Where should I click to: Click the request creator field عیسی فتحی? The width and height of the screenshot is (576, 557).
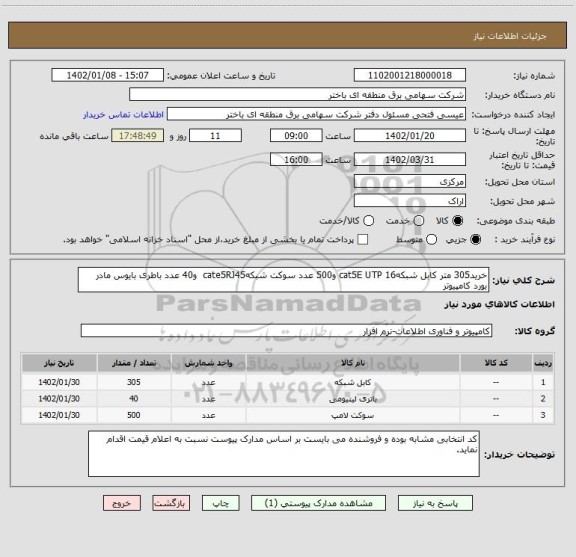pyautogui.click(x=316, y=114)
